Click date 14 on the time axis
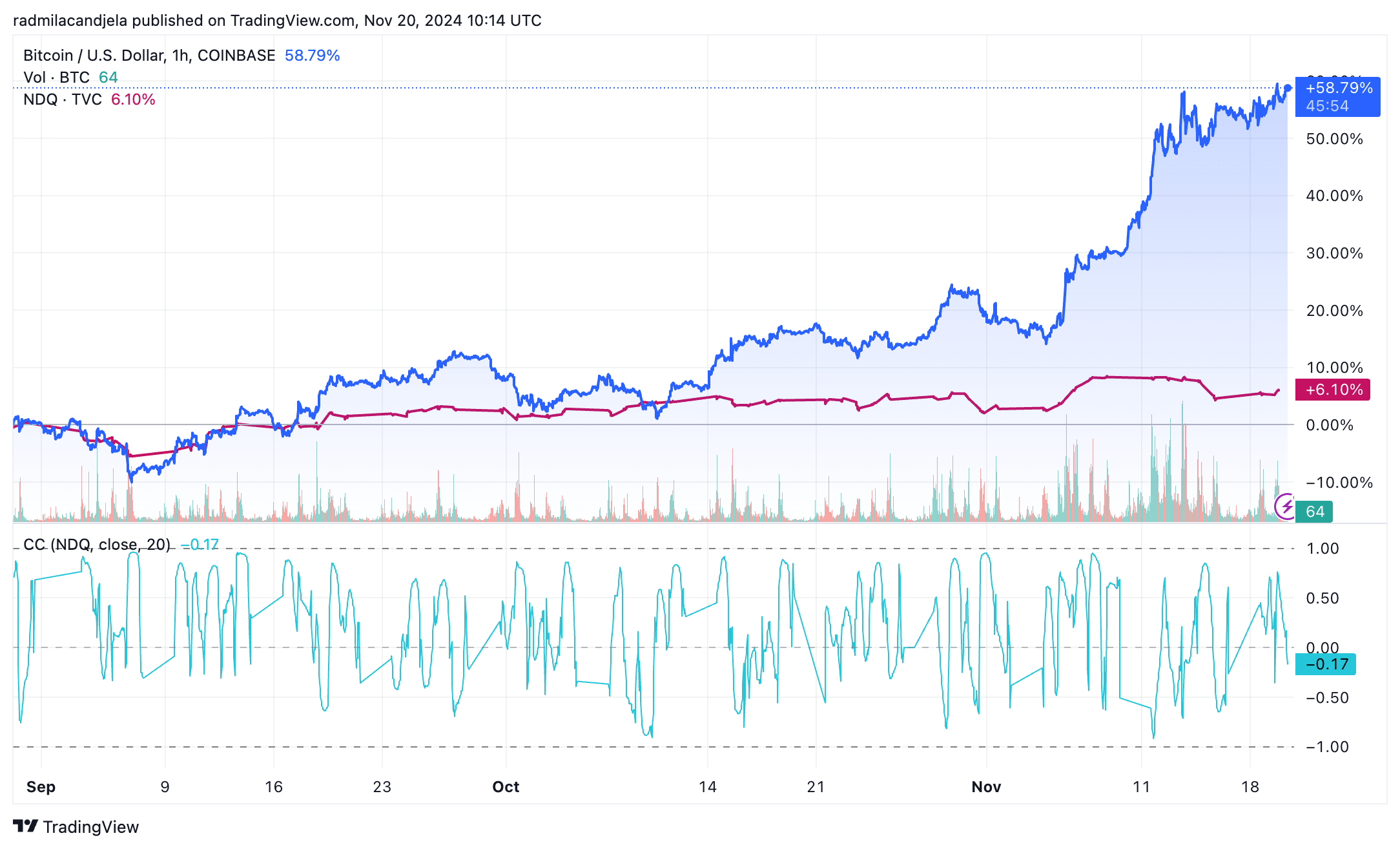This screenshot has width=1400, height=849. pyautogui.click(x=708, y=787)
